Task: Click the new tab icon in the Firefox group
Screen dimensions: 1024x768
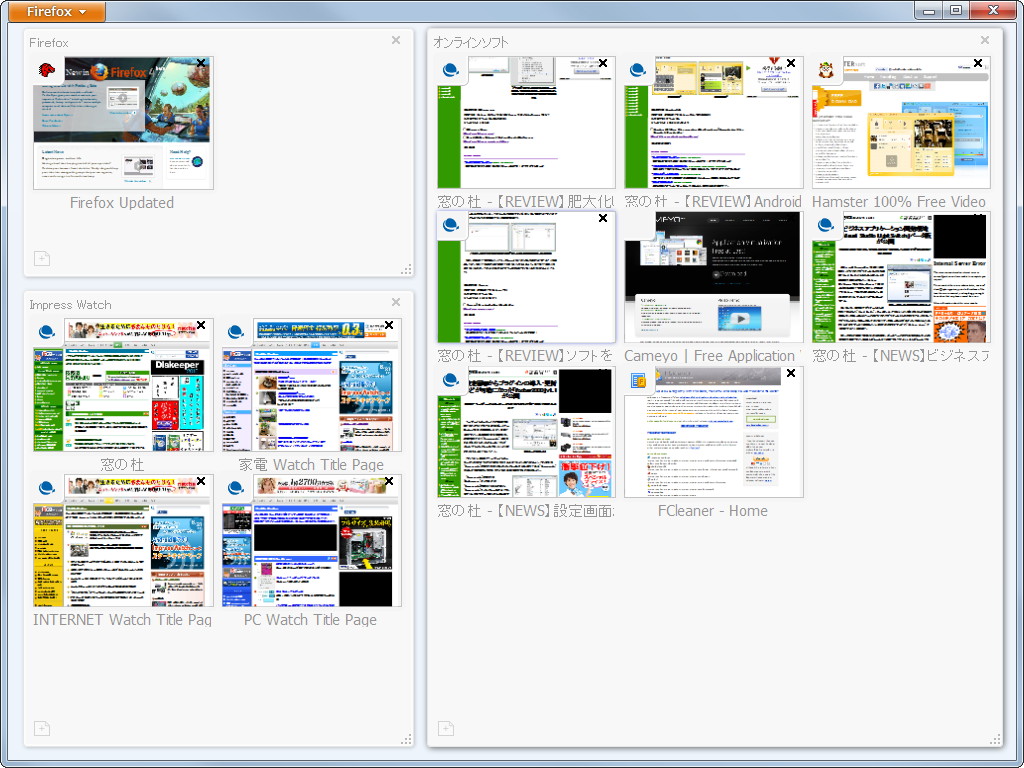Action: click(41, 258)
